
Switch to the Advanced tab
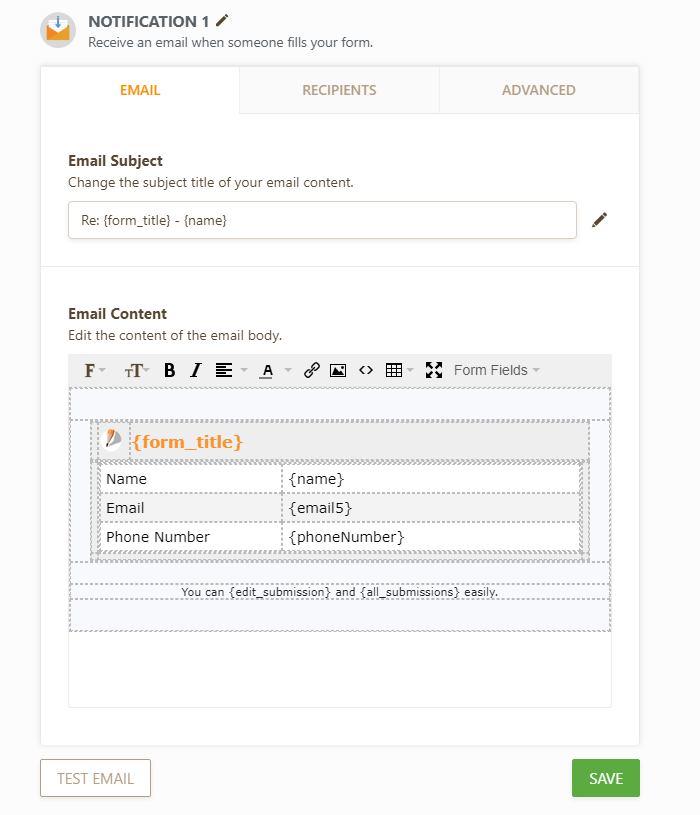[x=538, y=90]
